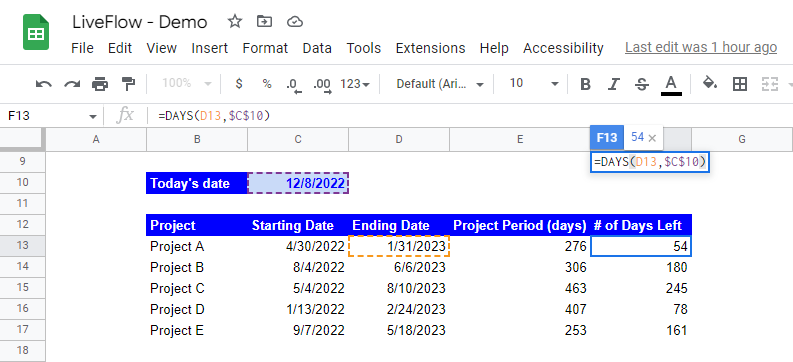Open the Default (Arial) font dropdown

pyautogui.click(x=439, y=84)
